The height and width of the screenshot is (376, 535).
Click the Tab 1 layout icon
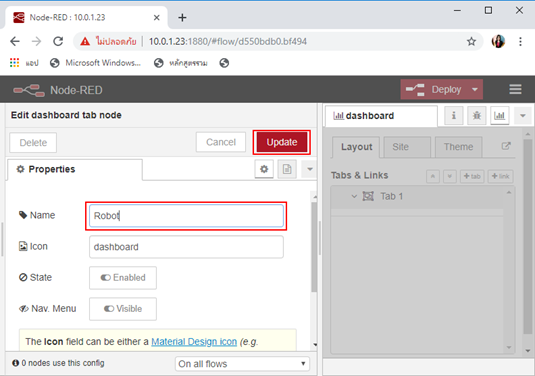368,196
